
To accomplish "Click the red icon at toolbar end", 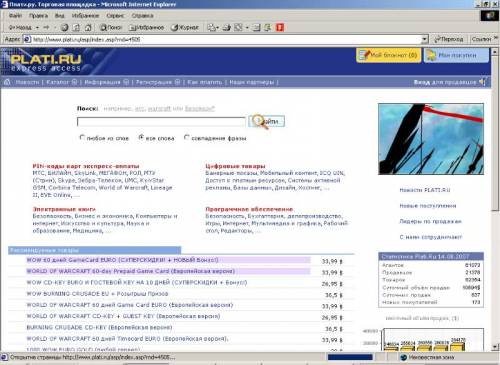I will pos(280,28).
